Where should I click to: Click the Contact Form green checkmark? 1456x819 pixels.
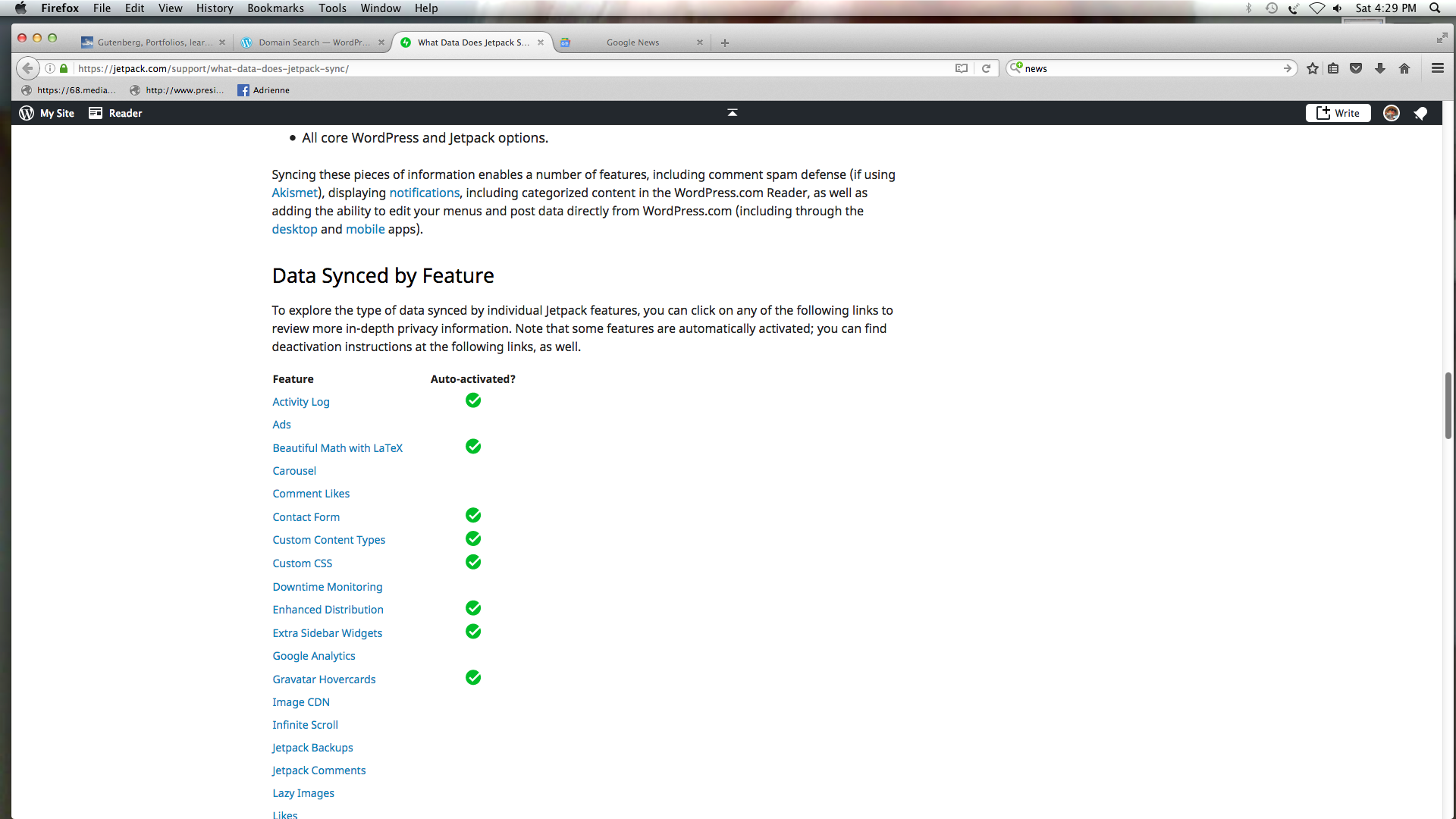click(x=473, y=516)
